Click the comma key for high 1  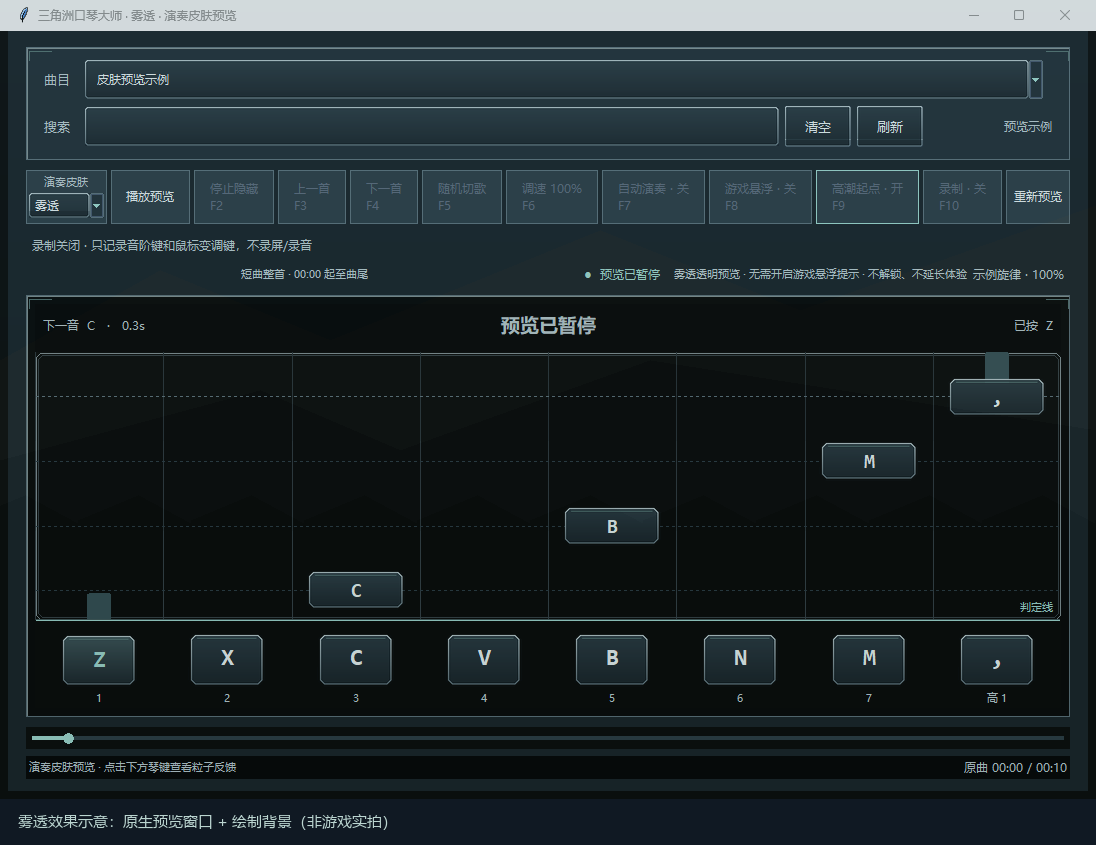[997, 660]
